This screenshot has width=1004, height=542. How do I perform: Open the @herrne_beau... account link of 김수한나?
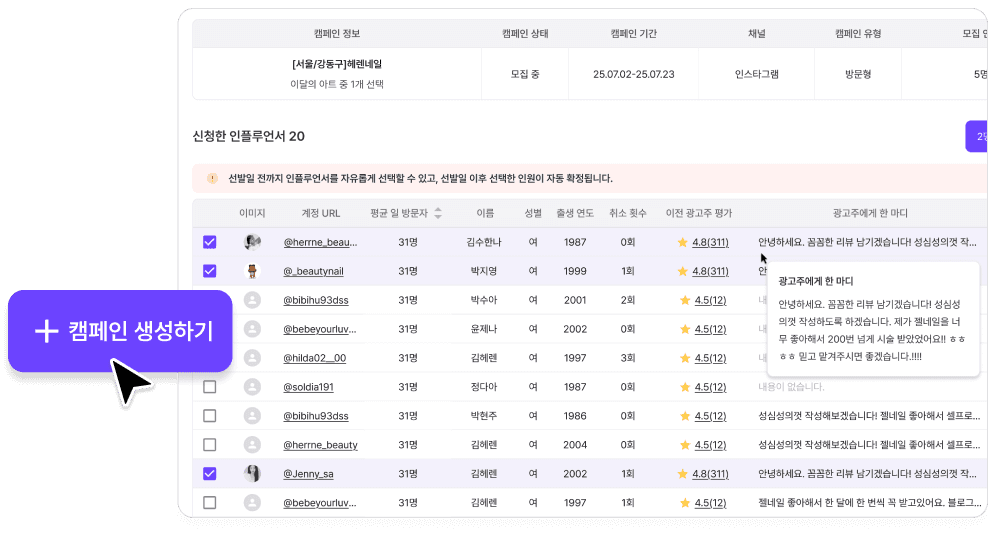coord(320,242)
